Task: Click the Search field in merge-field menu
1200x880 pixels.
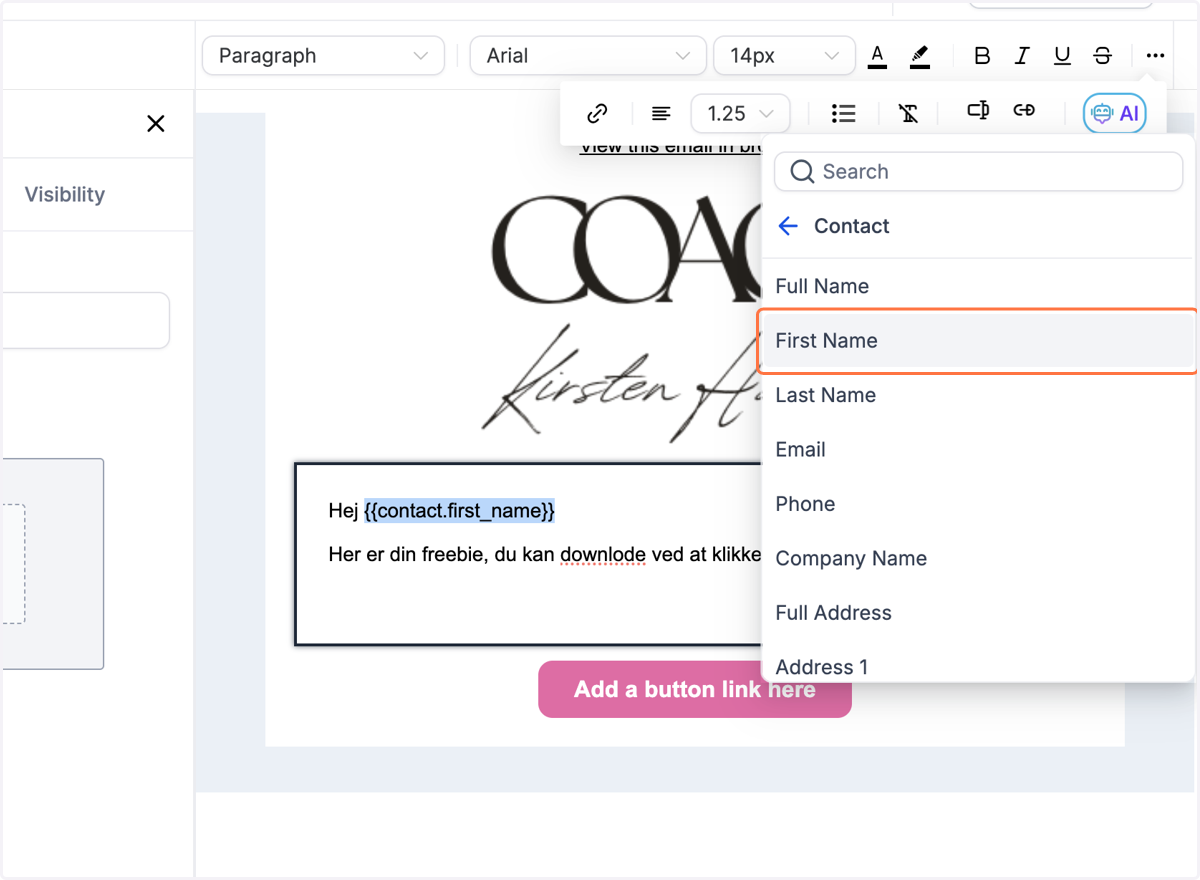Action: 979,172
